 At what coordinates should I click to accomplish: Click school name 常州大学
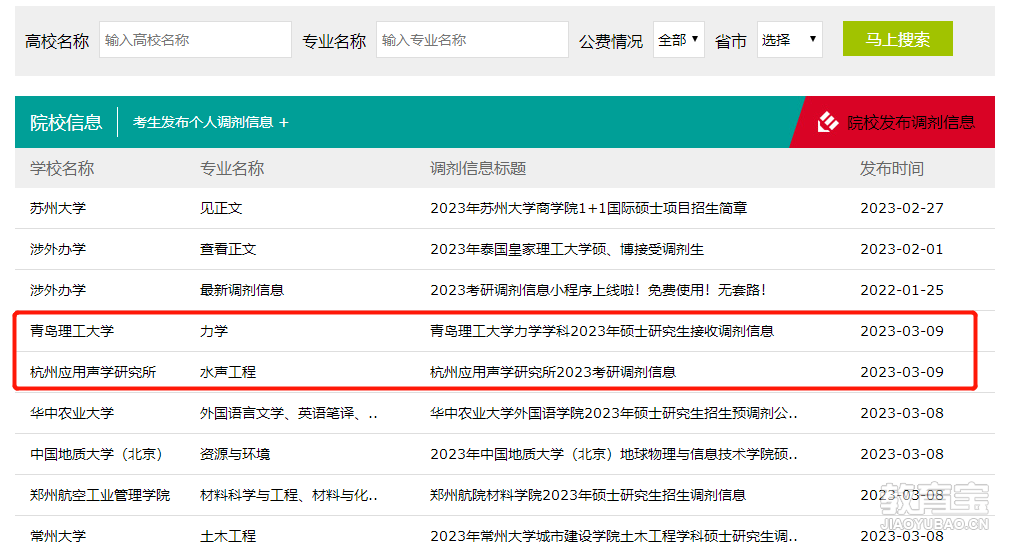[58, 536]
